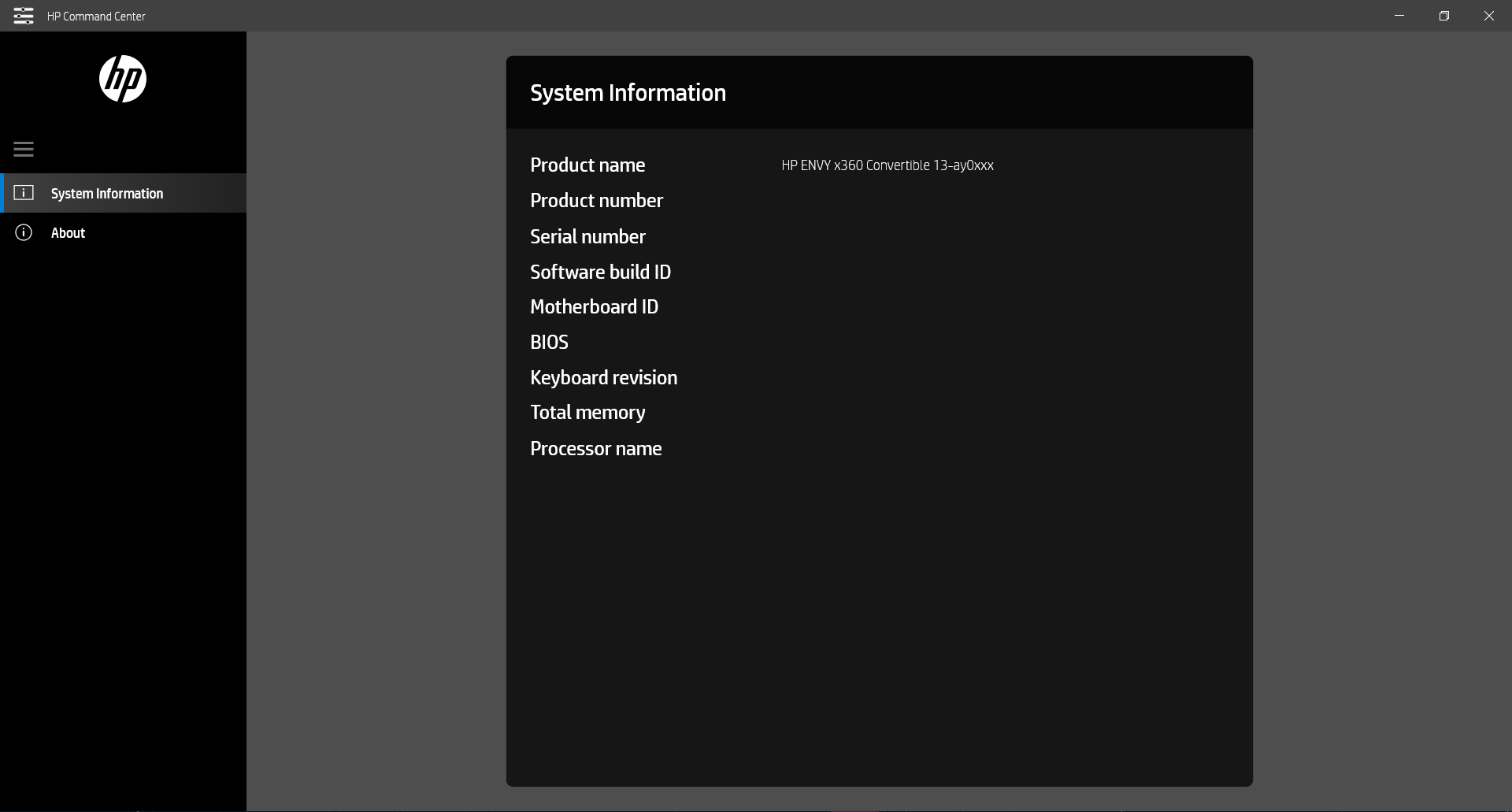Click the Software build ID label
The height and width of the screenshot is (812, 1512).
(x=600, y=272)
